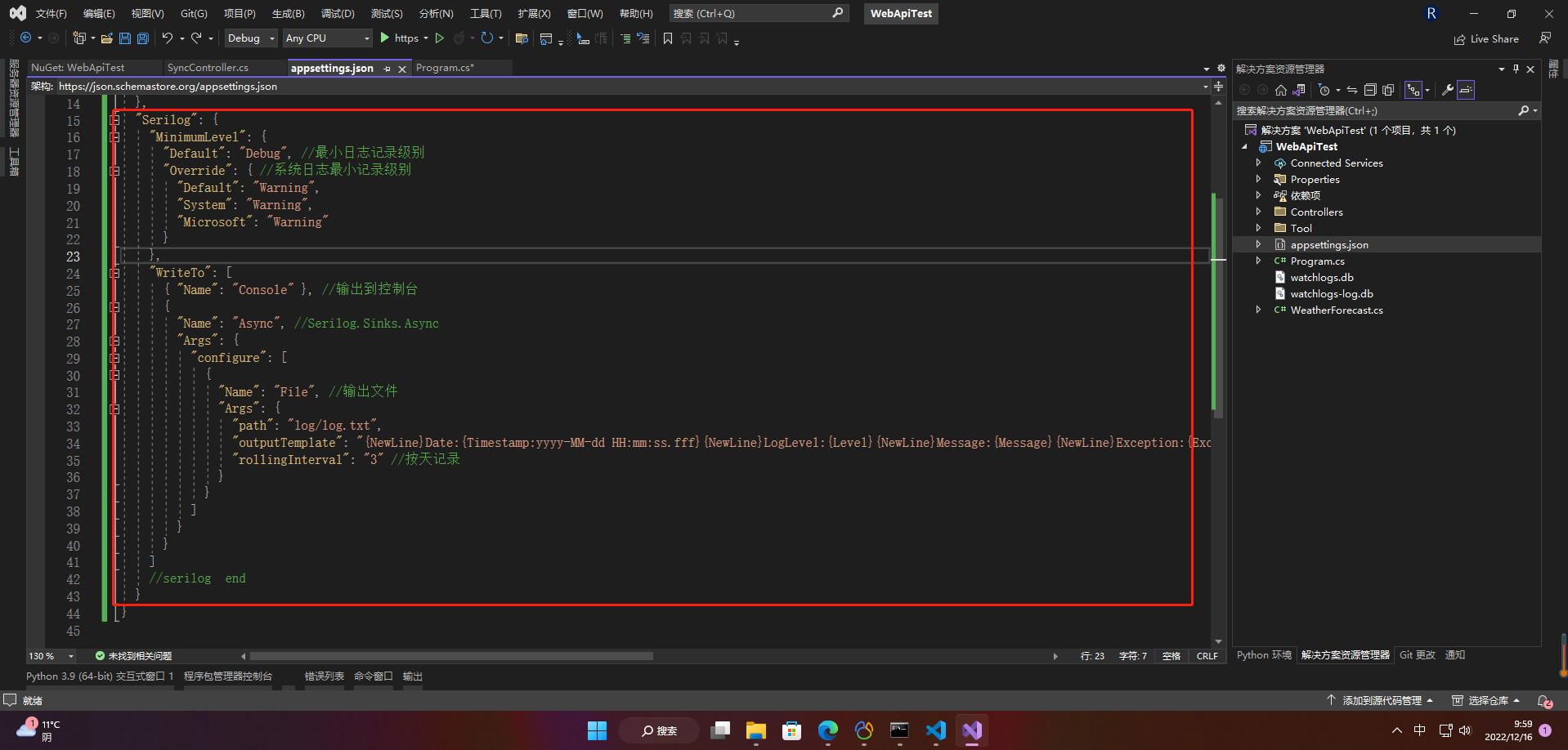Collapse the WriteTo block on line 24
1568x750 pixels.
click(x=115, y=273)
